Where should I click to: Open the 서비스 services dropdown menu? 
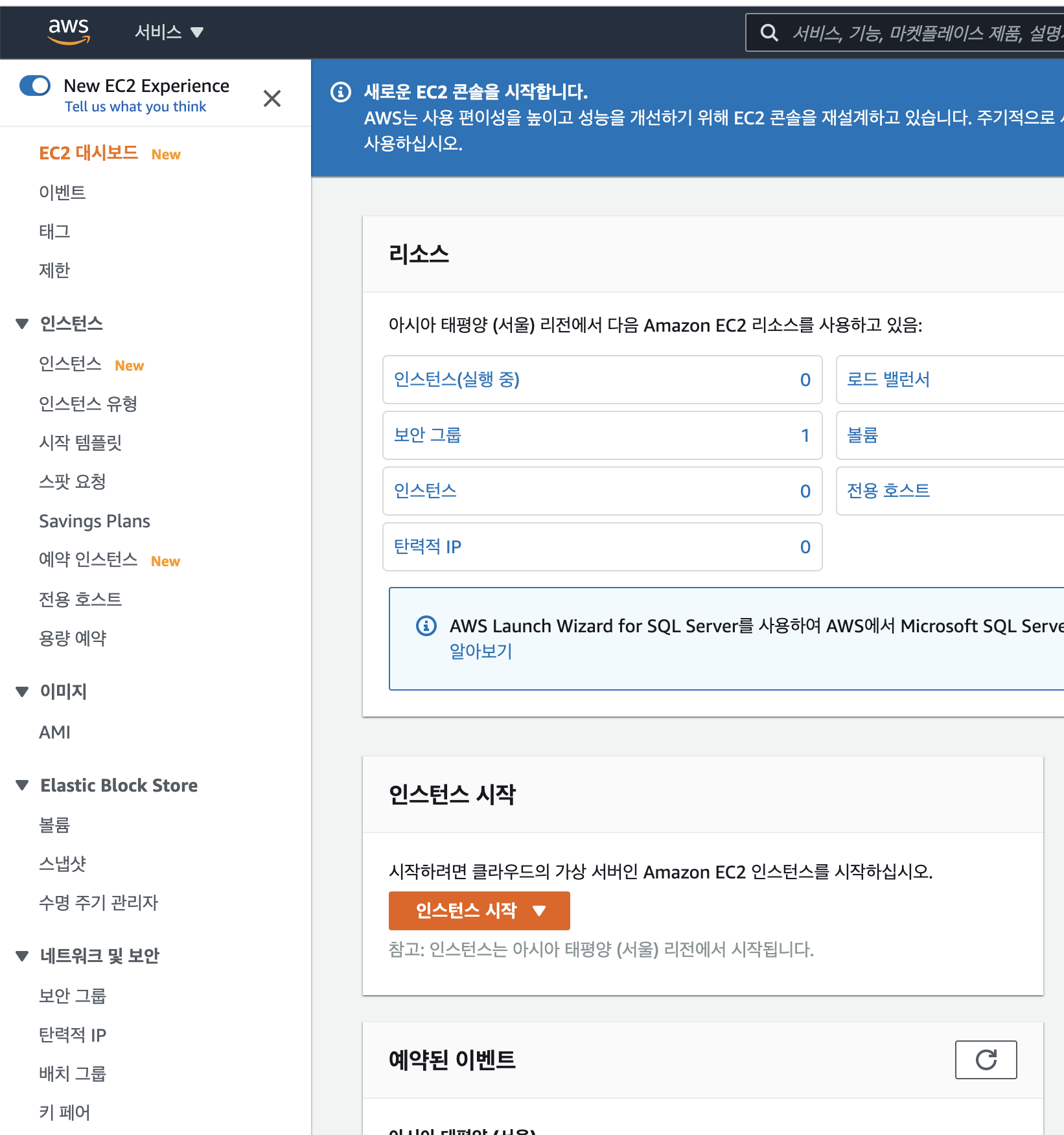[x=169, y=32]
